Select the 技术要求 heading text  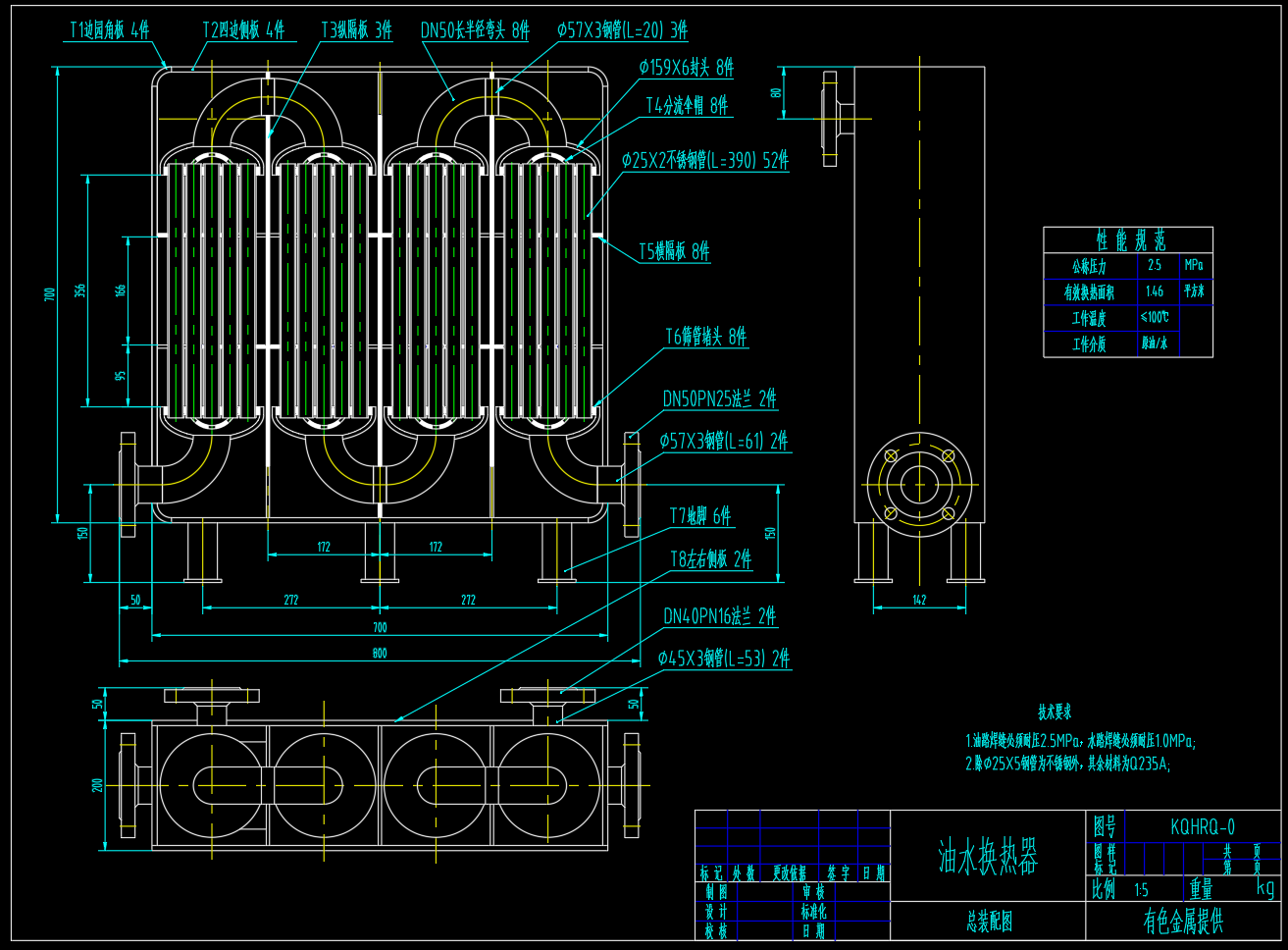click(1055, 712)
